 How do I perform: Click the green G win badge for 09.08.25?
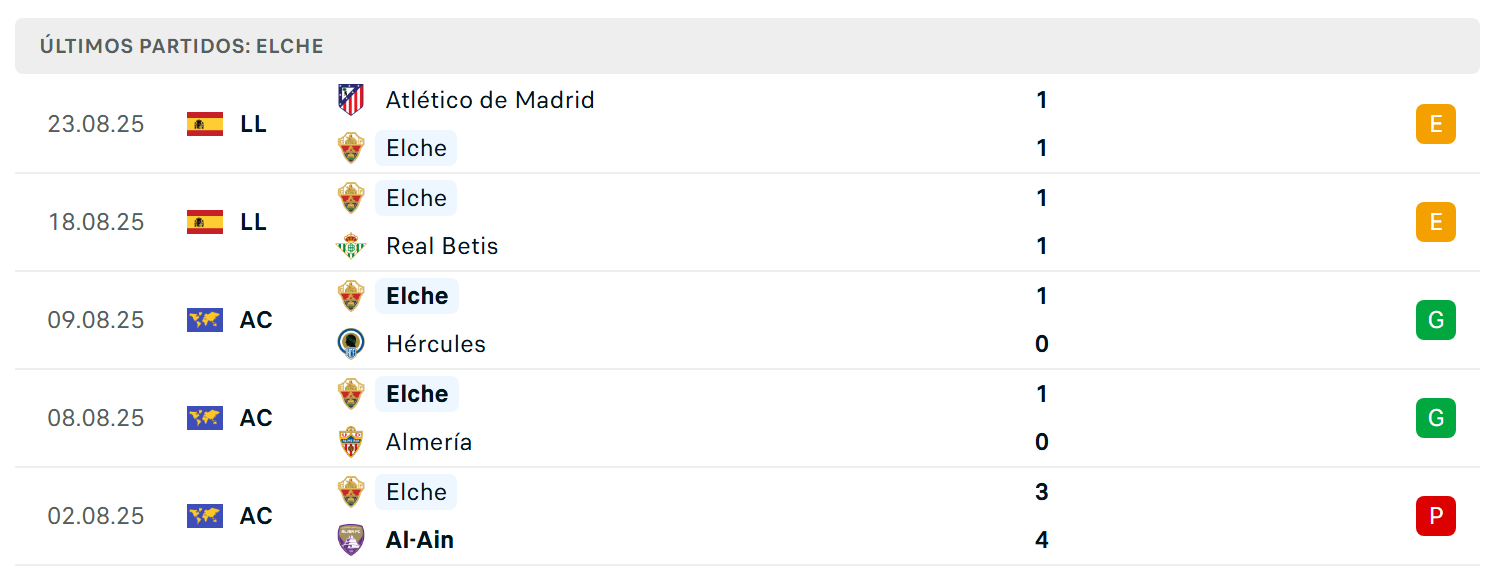[x=1436, y=320]
